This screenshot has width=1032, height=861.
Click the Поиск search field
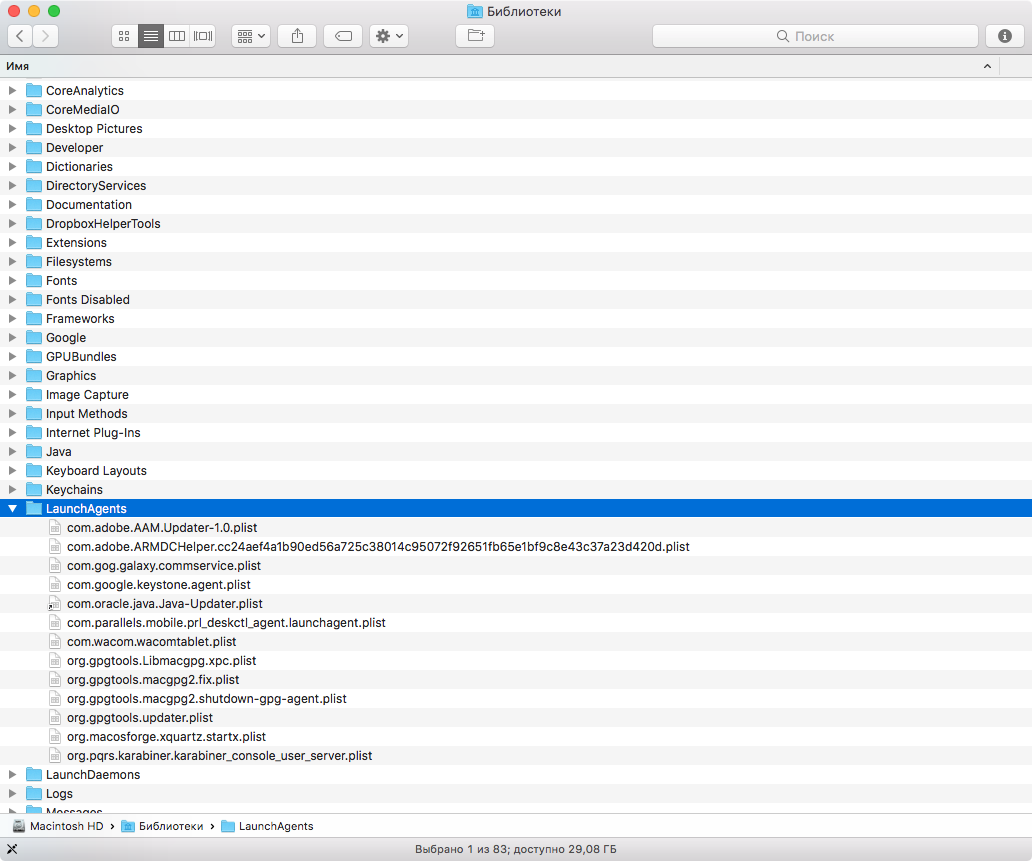pyautogui.click(x=815, y=36)
